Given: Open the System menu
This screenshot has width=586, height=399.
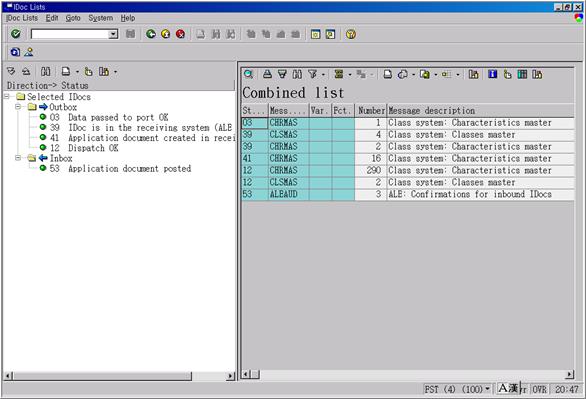Looking at the screenshot, I should (x=101, y=18).
